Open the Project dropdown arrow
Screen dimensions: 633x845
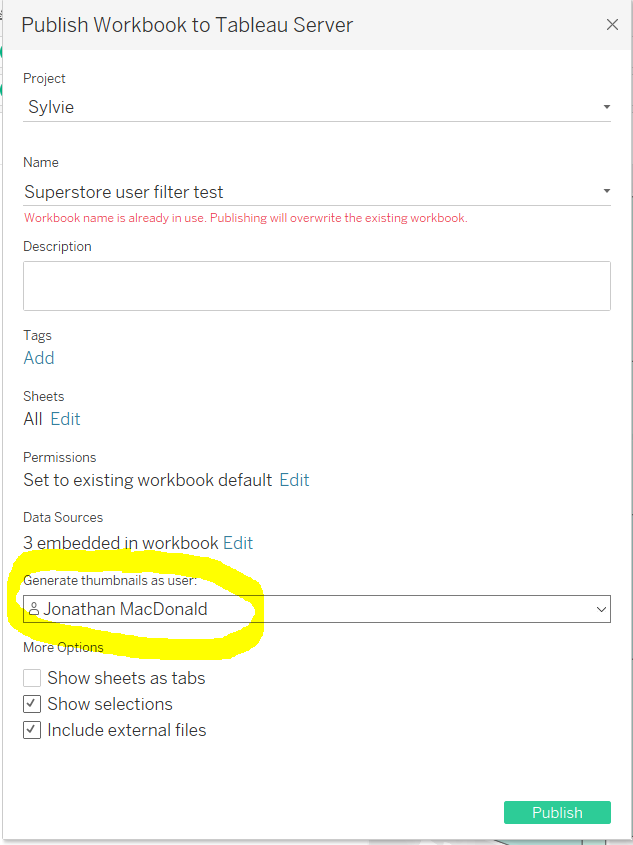coord(606,107)
